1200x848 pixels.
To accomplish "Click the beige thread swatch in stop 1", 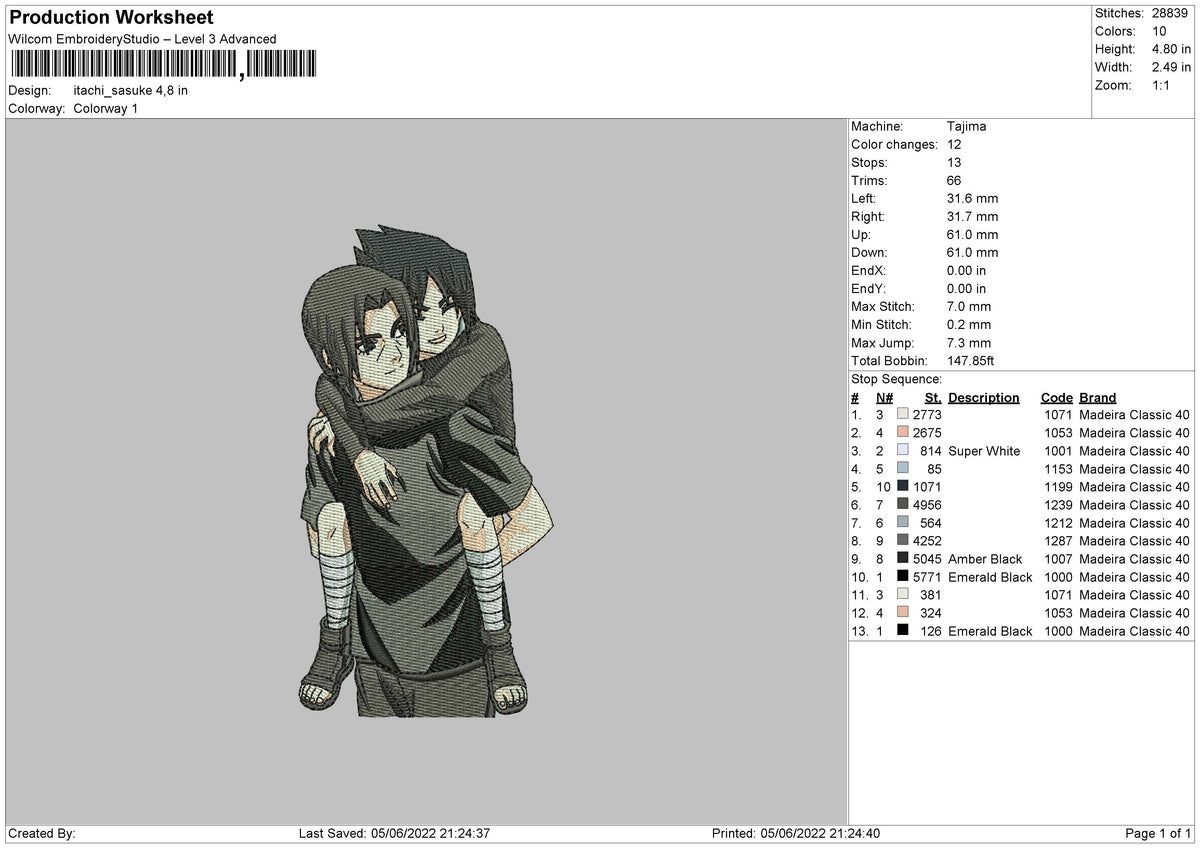I will (905, 414).
